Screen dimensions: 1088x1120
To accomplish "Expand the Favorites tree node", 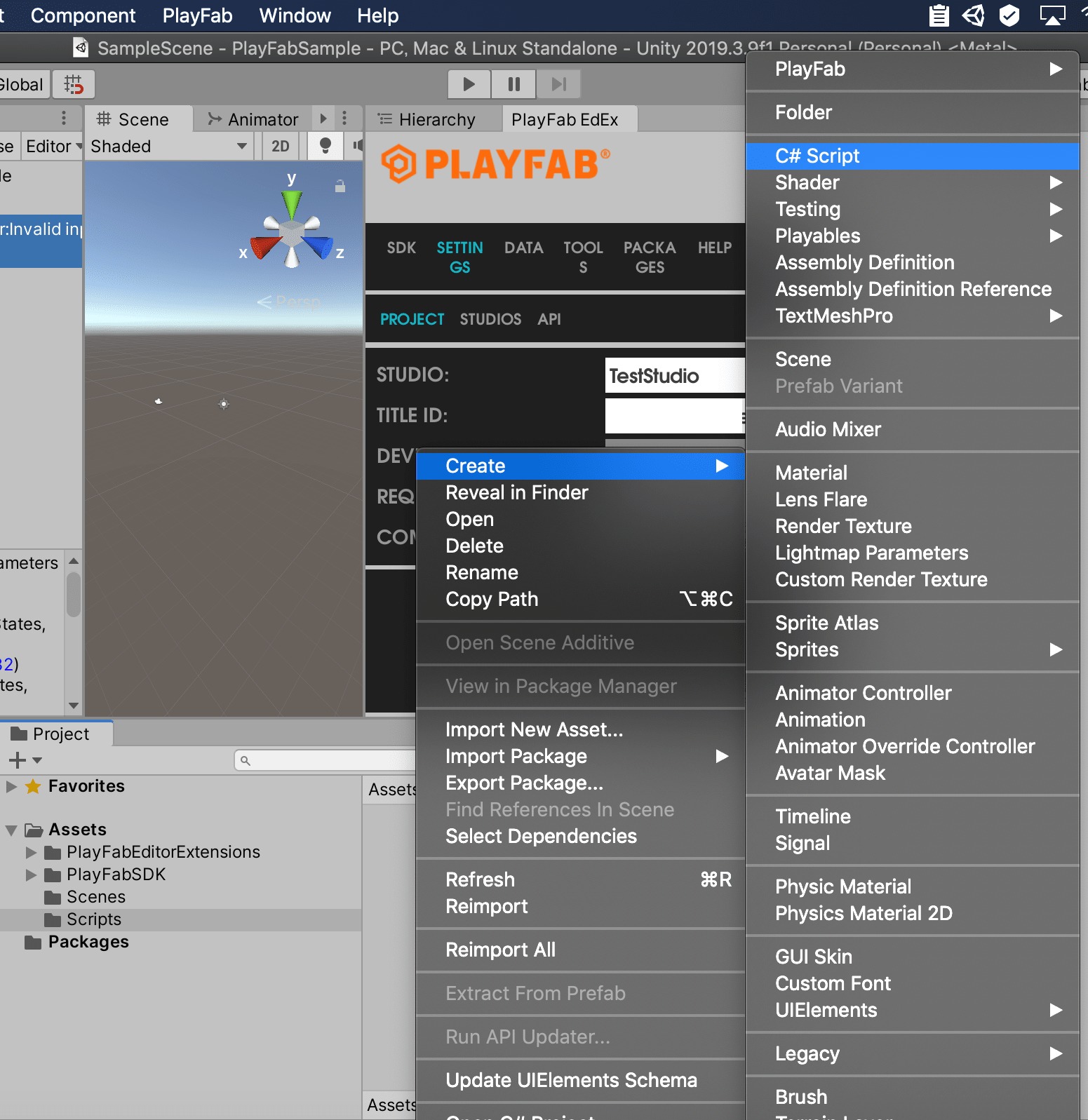I will (x=11, y=786).
